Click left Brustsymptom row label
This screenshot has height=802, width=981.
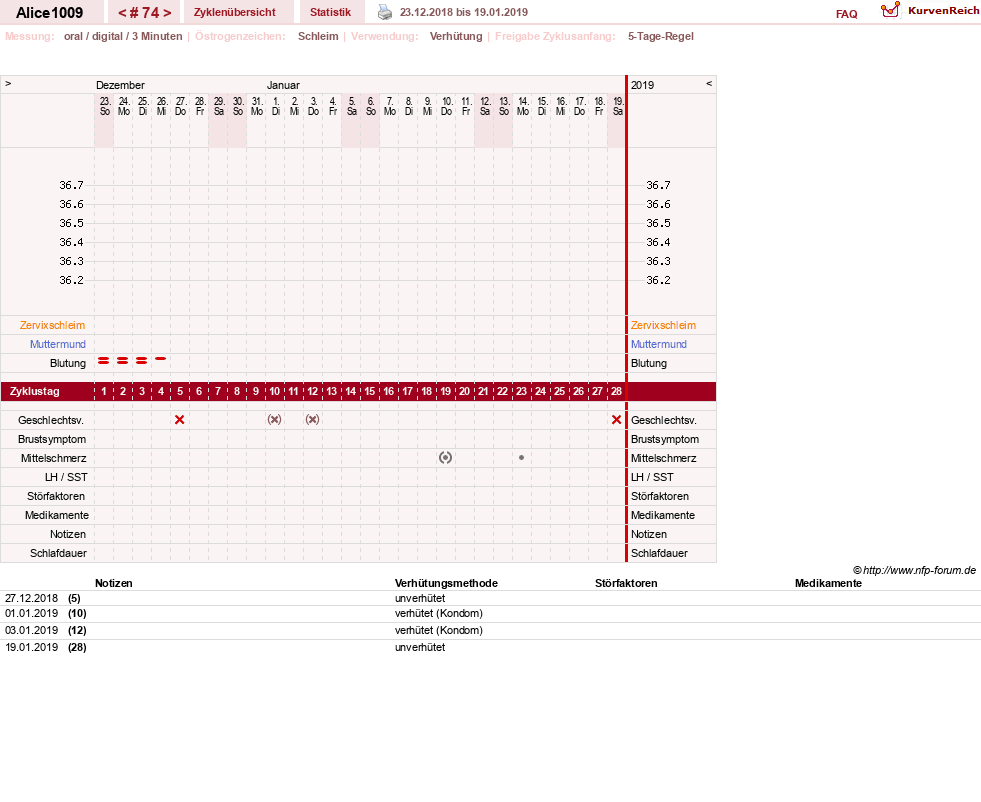point(52,439)
